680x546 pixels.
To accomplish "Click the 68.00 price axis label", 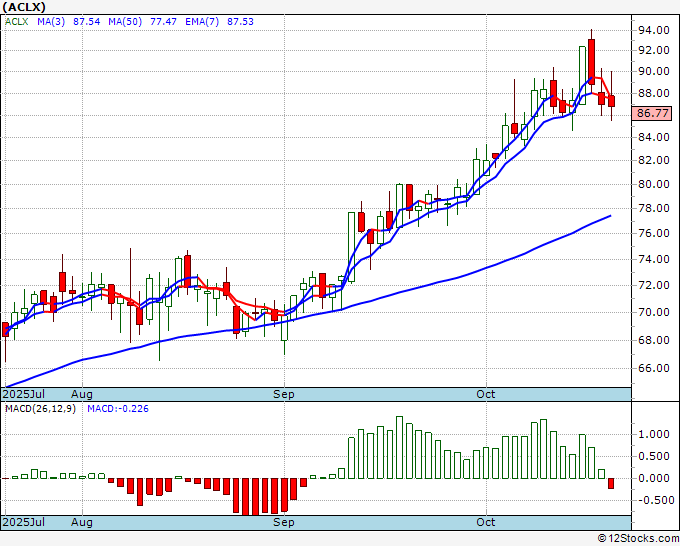I will 653,340.
